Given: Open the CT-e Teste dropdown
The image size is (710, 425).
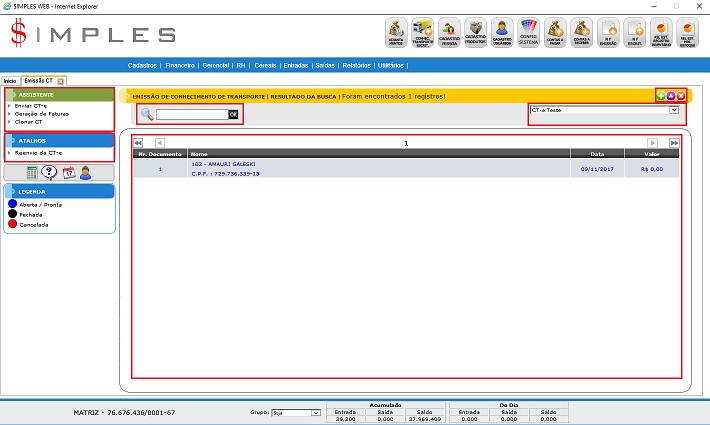Looking at the screenshot, I should [x=605, y=110].
